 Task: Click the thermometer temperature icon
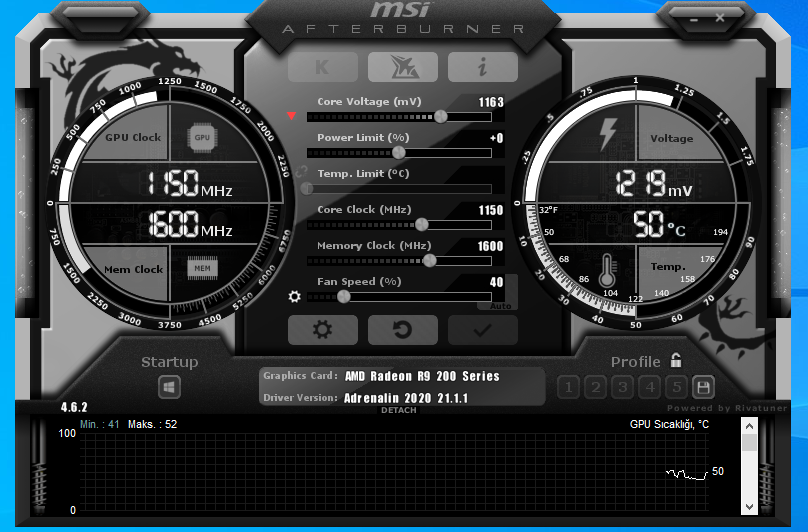coord(607,270)
